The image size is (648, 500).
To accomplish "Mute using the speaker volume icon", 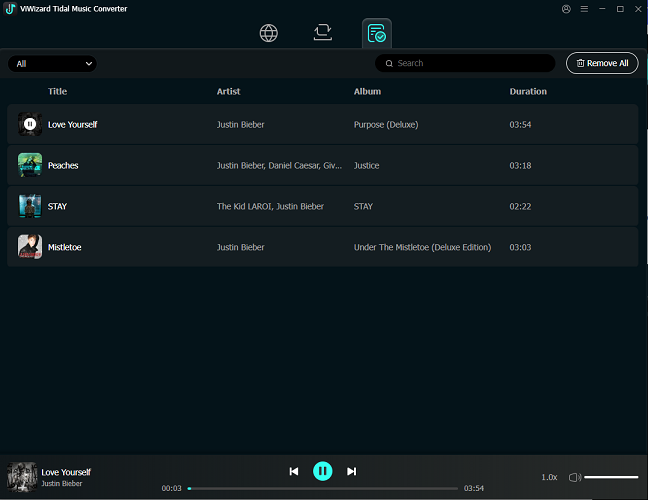I will coord(575,477).
